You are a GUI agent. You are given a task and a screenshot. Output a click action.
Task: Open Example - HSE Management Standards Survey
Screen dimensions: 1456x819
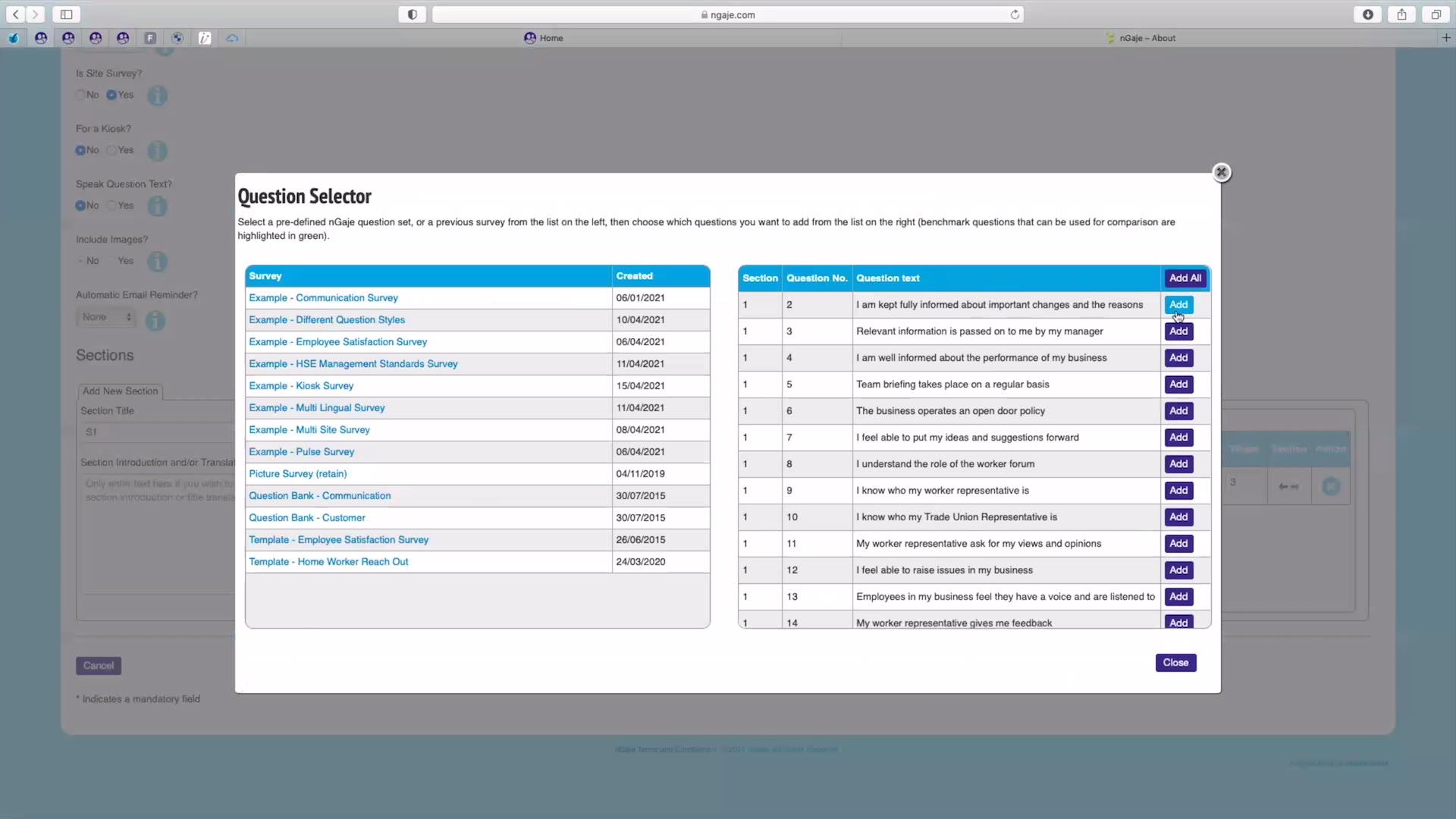click(x=353, y=364)
